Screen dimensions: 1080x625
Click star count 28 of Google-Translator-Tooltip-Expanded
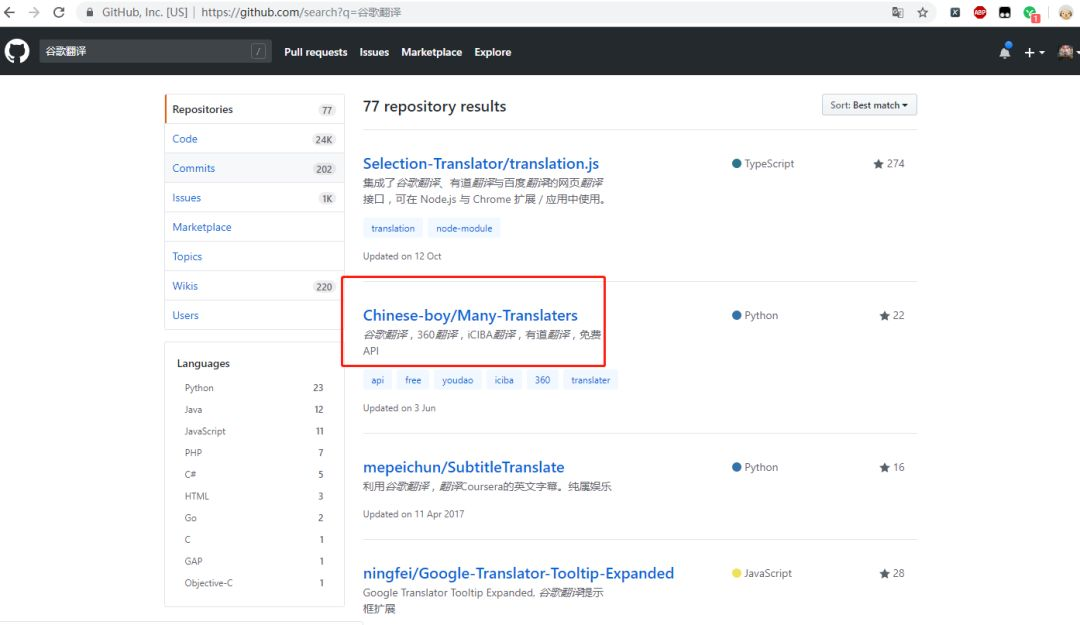(x=892, y=573)
